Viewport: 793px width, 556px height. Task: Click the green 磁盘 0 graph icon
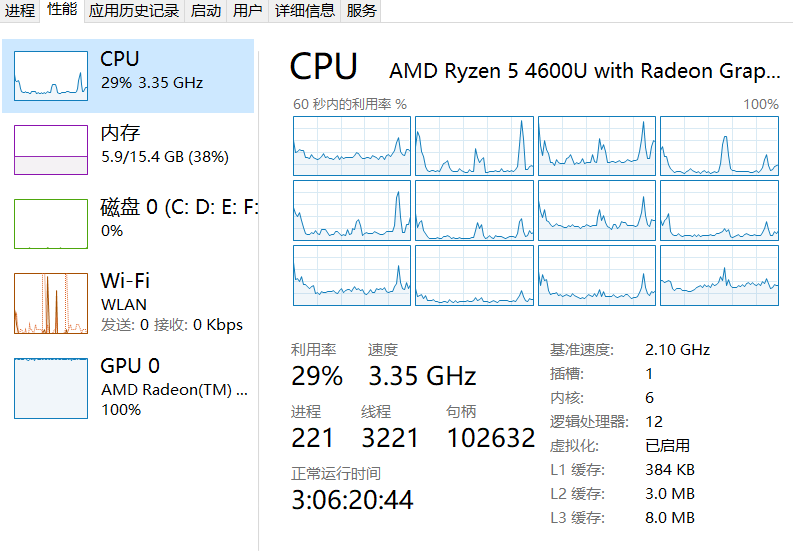(x=50, y=223)
